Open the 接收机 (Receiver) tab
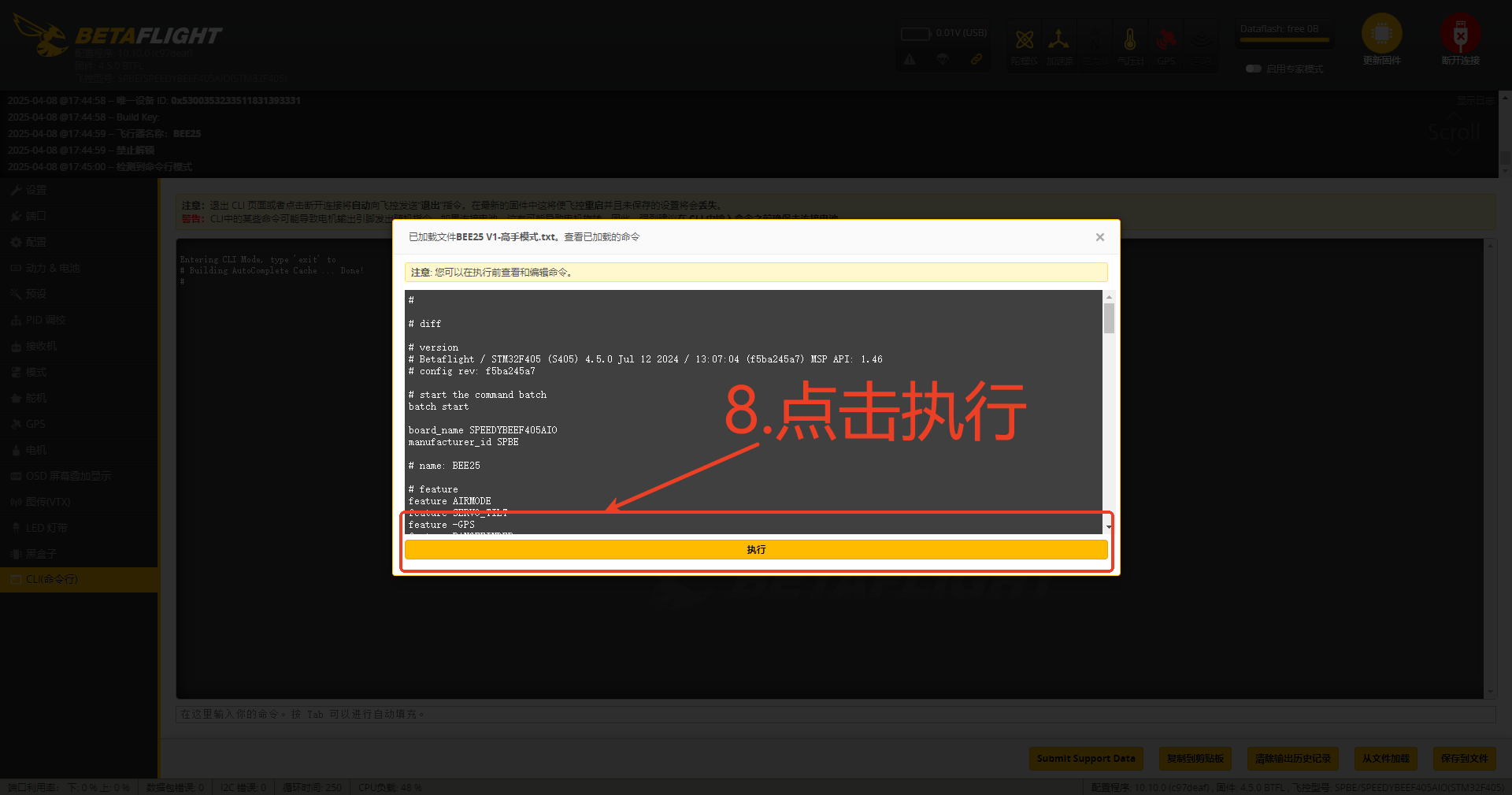This screenshot has height=795, width=1512. 79,346
